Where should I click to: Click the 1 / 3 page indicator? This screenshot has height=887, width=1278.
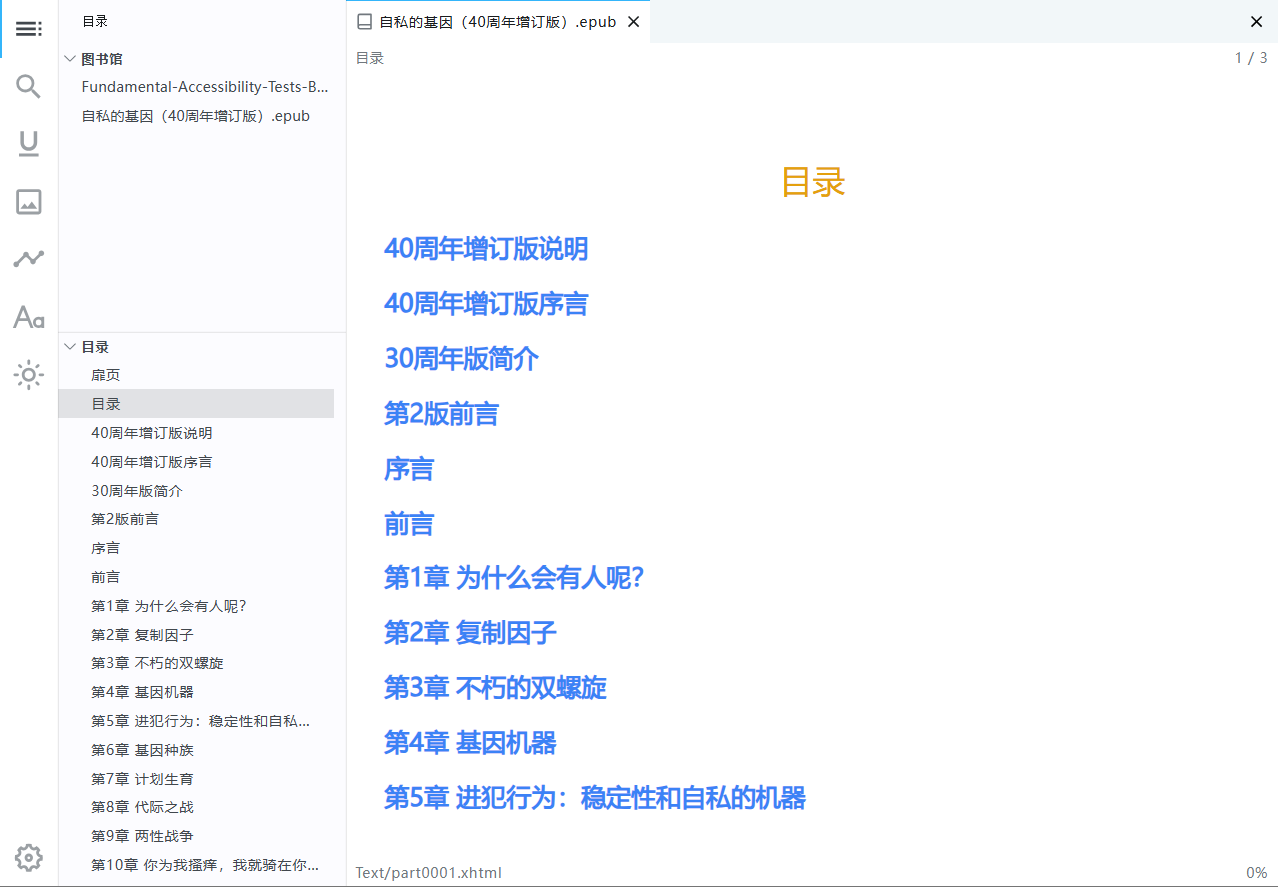[x=1251, y=58]
